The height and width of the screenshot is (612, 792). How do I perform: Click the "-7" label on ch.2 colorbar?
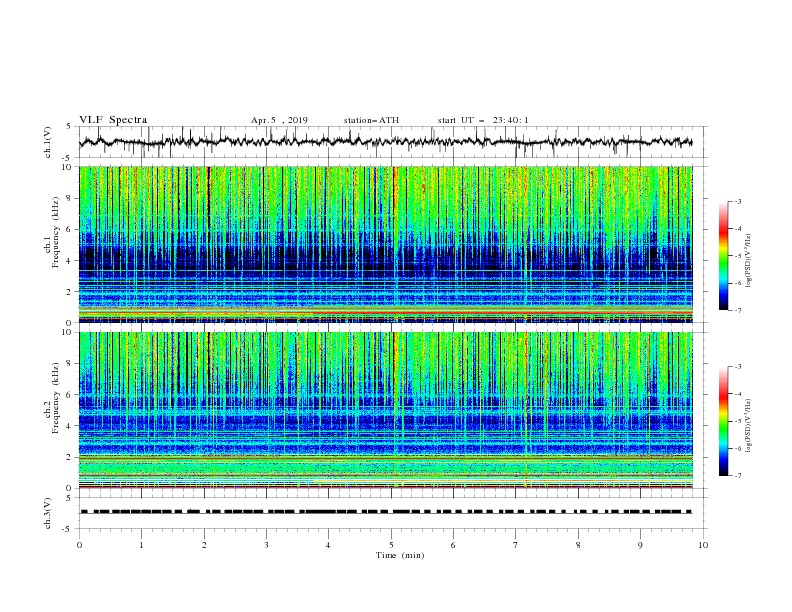coord(738,476)
